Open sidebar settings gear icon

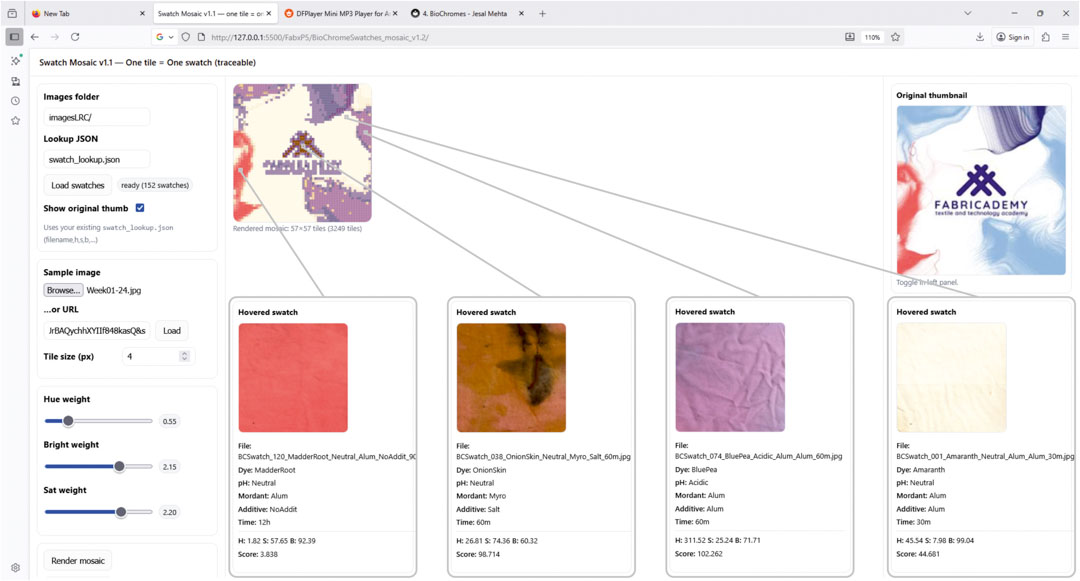point(15,567)
